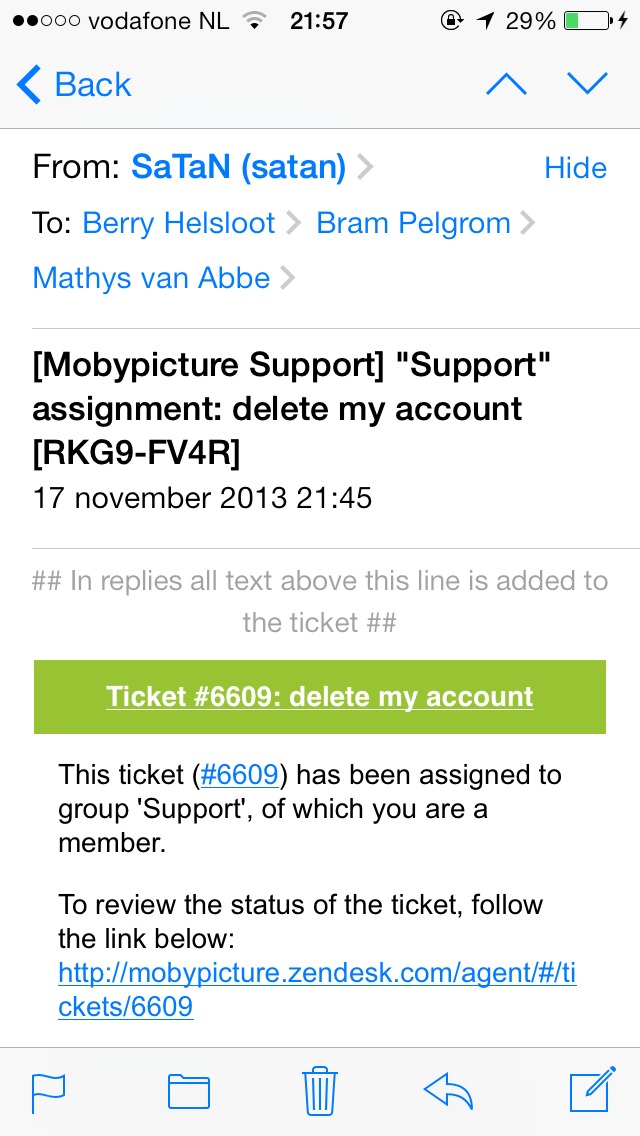This screenshot has width=640, height=1136.
Task: Open recipient Mathys van Abbe
Action: pyautogui.click(x=151, y=278)
